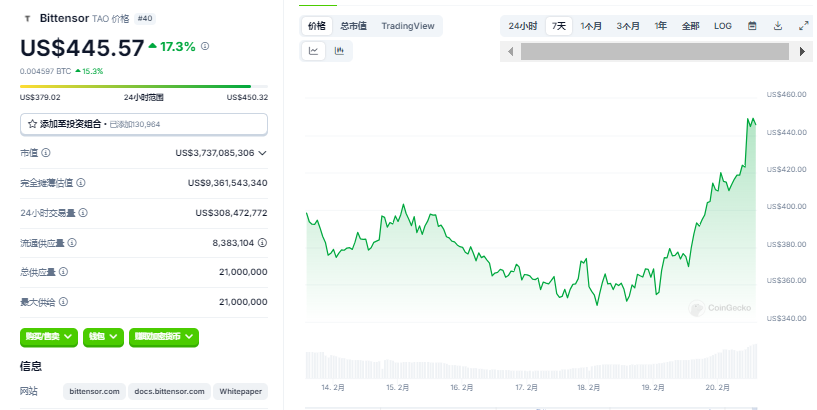Click the left arrow of chart scrollbar

510,51
